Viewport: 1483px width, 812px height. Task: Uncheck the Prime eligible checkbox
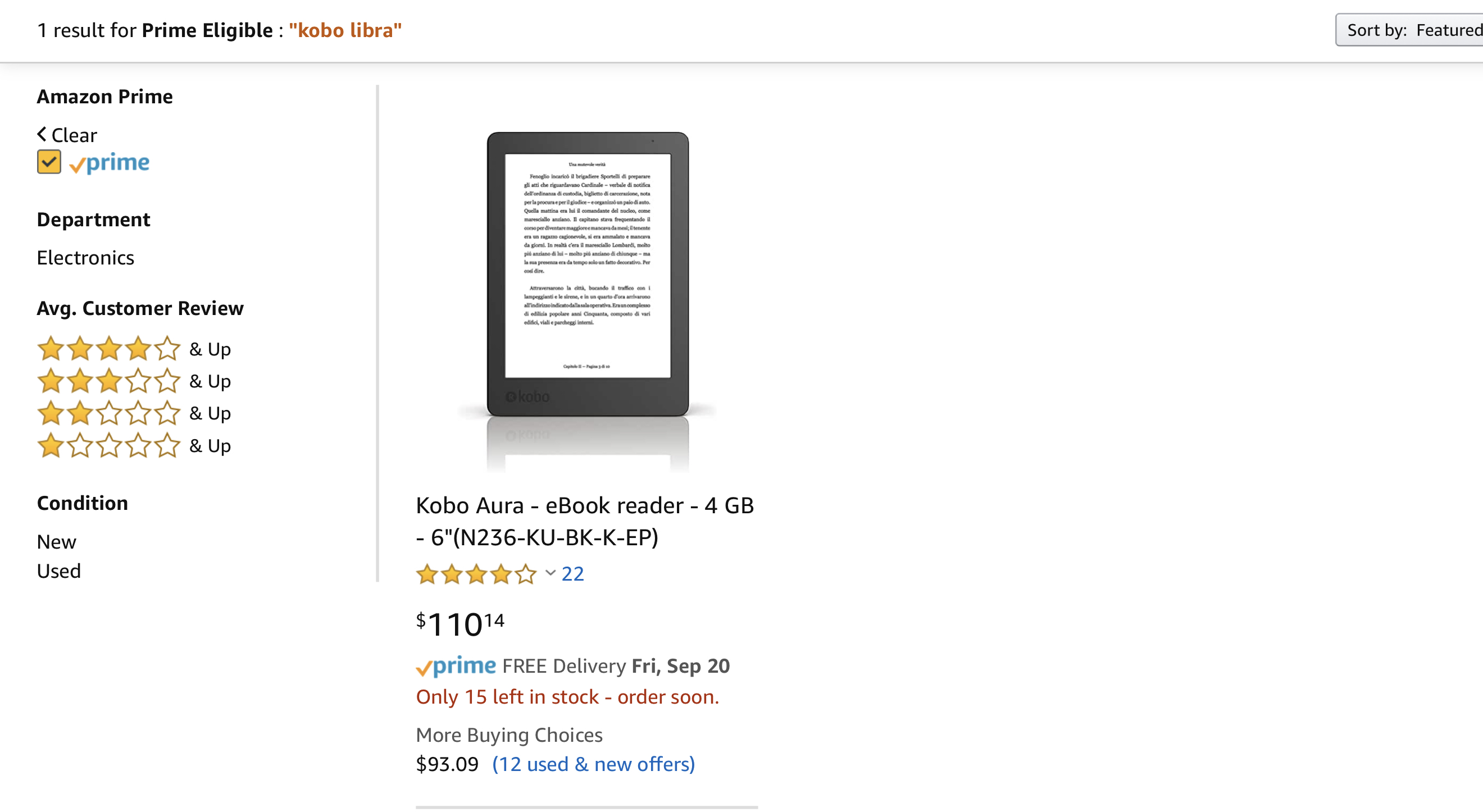(49, 162)
